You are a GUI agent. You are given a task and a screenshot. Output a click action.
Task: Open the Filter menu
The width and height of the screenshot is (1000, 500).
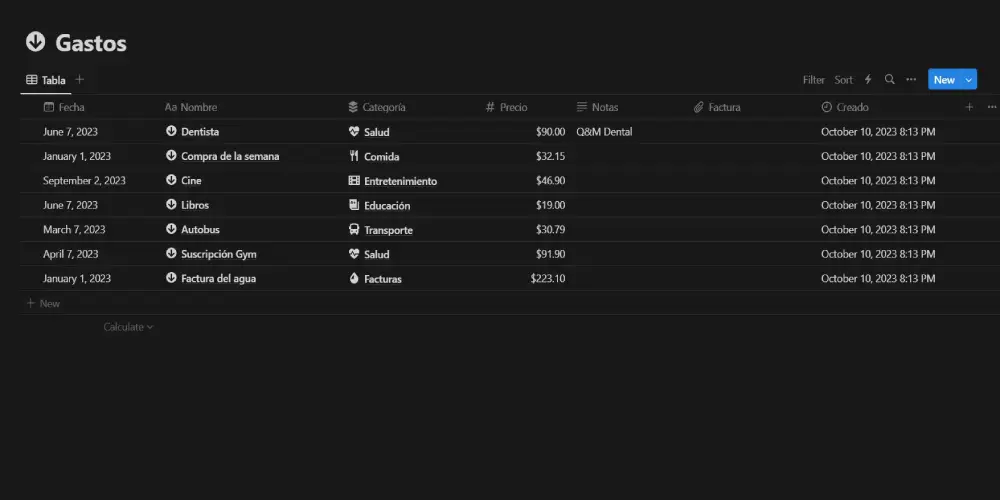tap(814, 80)
